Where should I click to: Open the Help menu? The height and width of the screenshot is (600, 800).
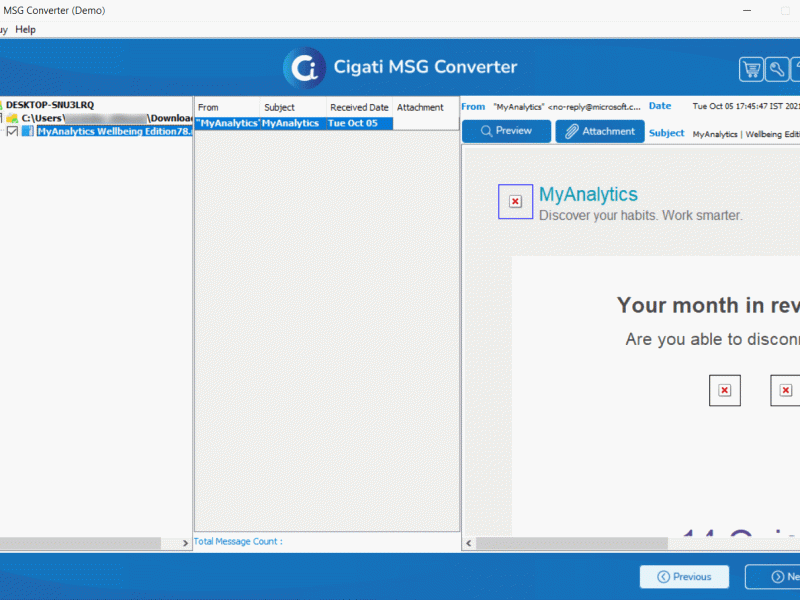point(26,30)
